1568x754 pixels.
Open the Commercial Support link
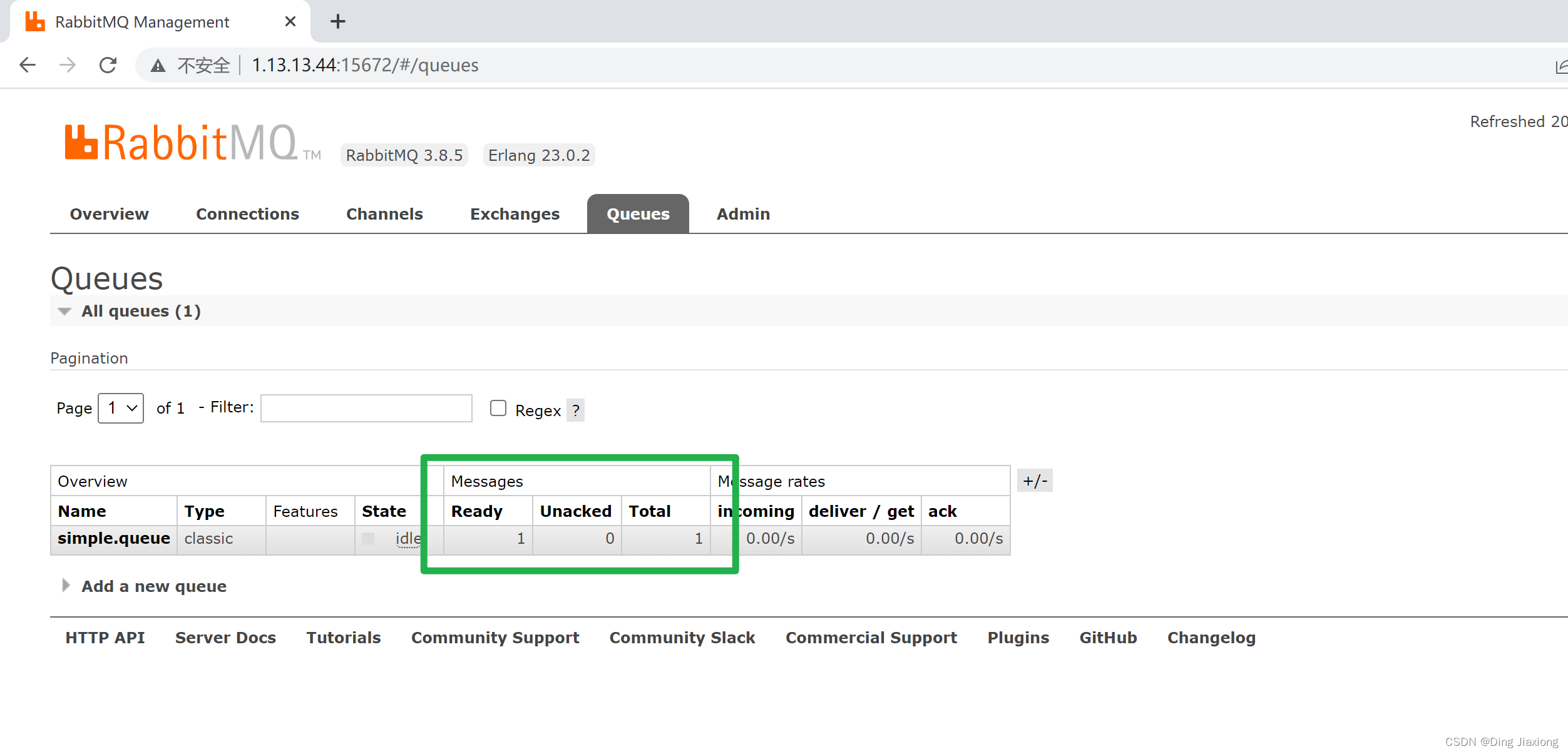[x=871, y=638]
